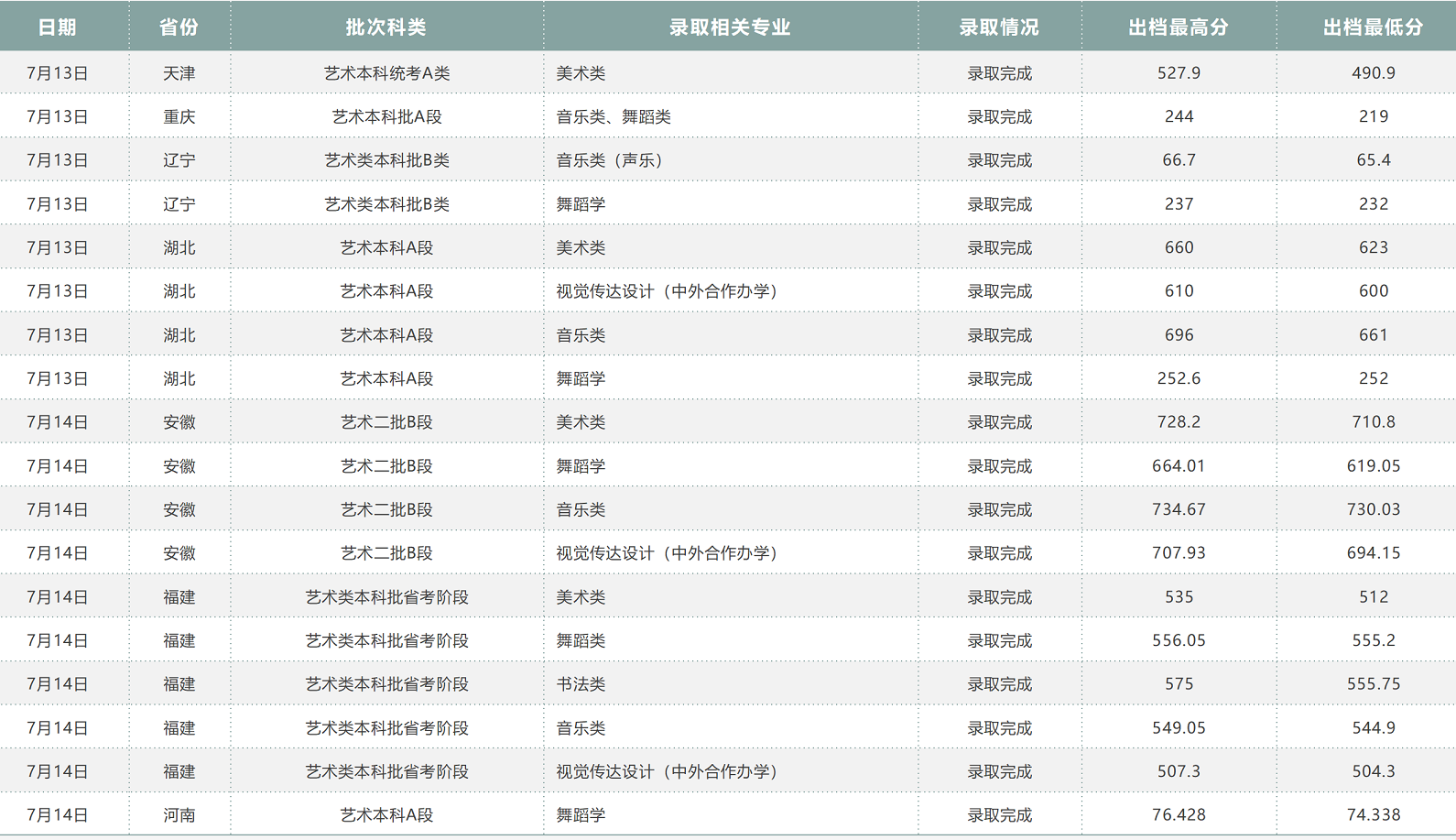Click the score value 65.4
1456x840 pixels.
[x=1374, y=160]
